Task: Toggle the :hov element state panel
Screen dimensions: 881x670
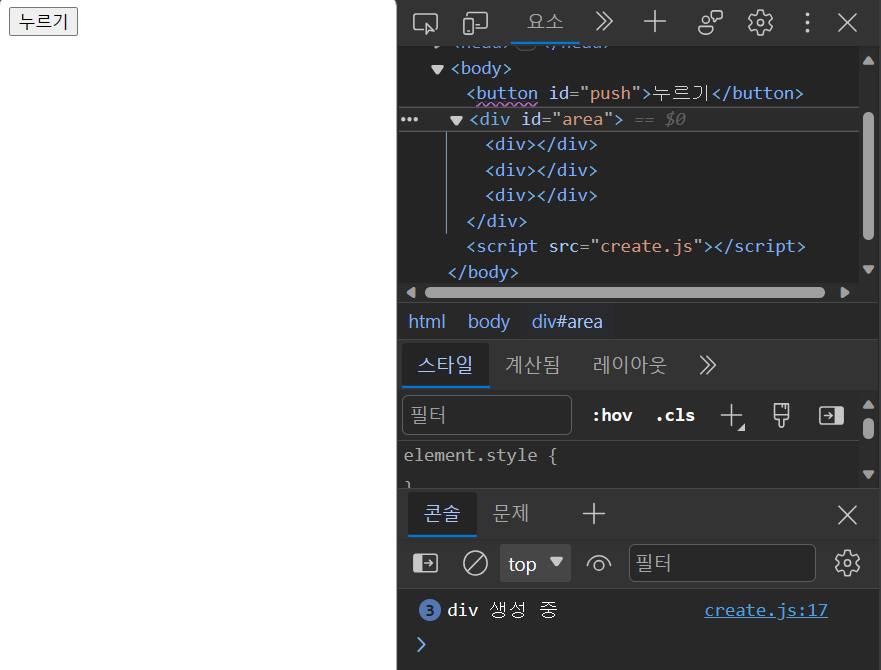Action: [x=612, y=415]
